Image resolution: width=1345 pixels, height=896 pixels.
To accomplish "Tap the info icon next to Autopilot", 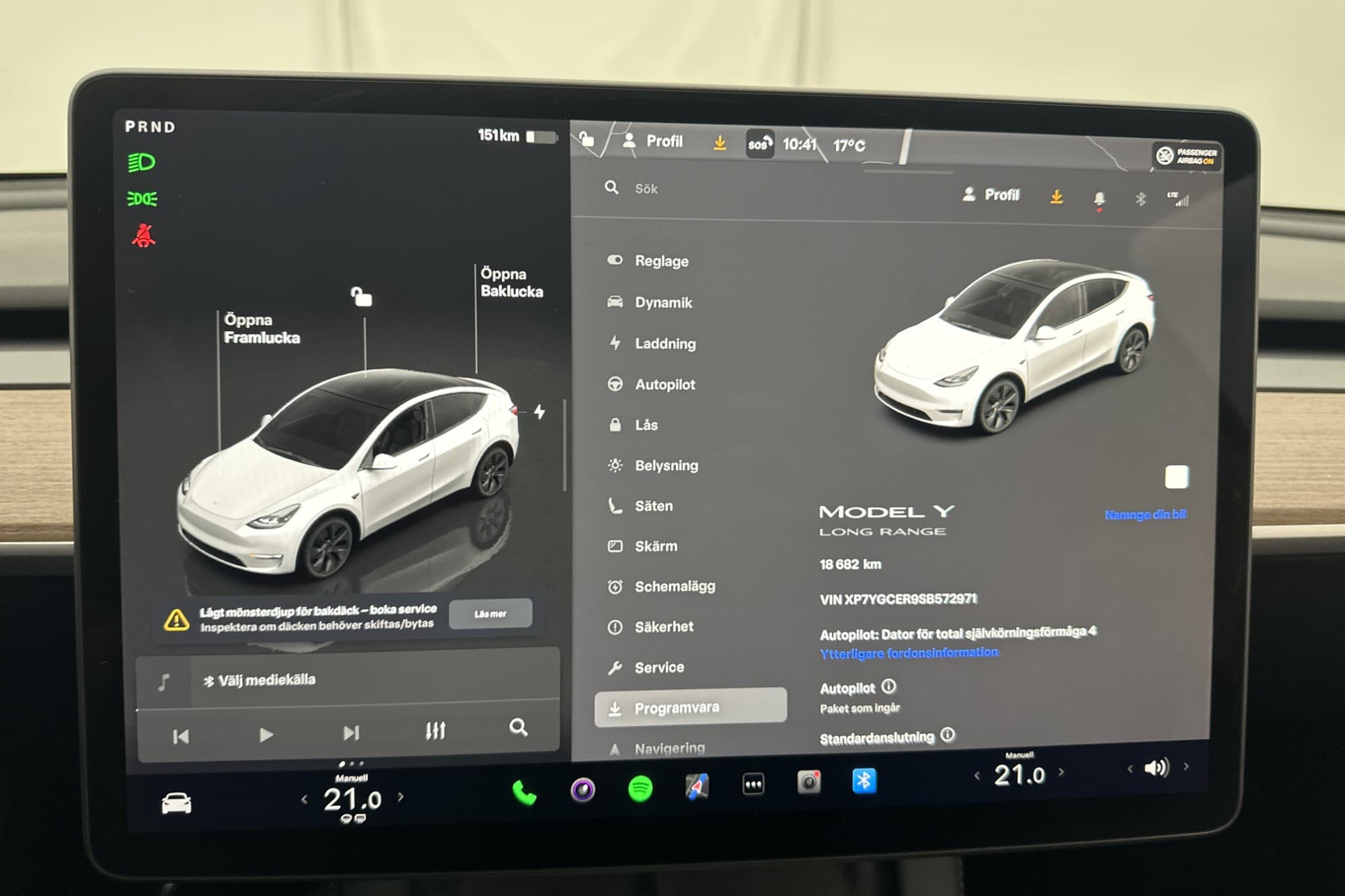I will click(x=888, y=686).
